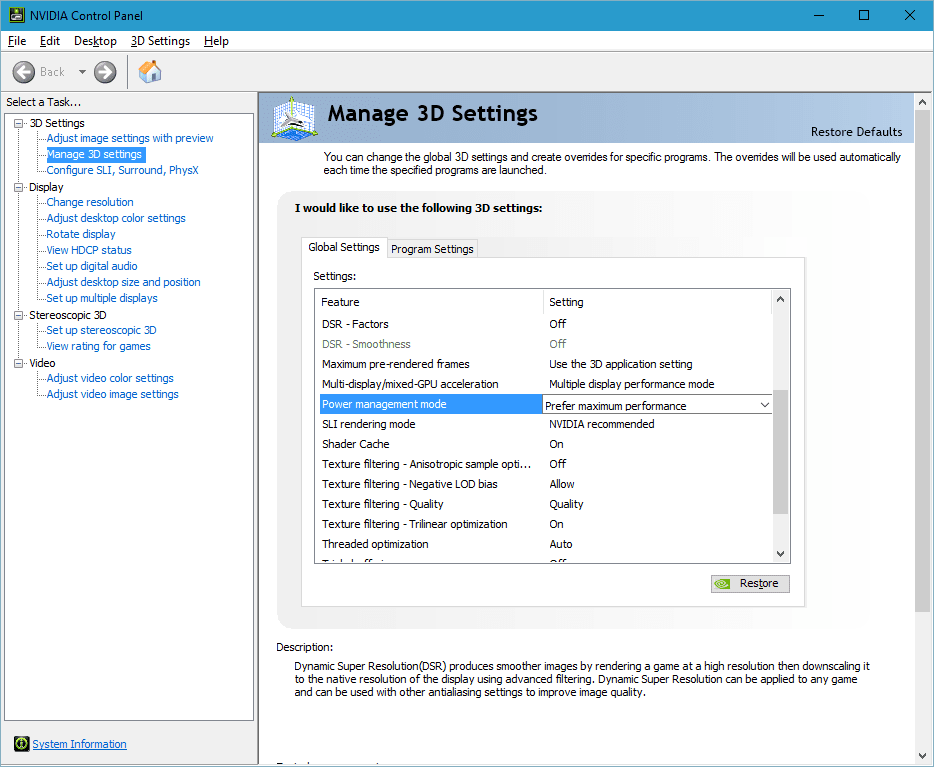Select Texture filtering - Negative LOD bias
The width and height of the screenshot is (934, 767).
546,484
